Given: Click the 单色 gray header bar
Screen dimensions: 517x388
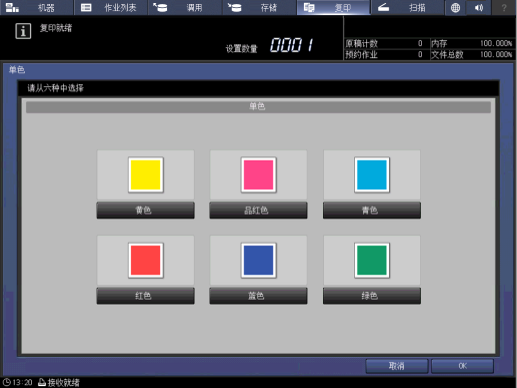Looking at the screenshot, I should click(258, 107).
